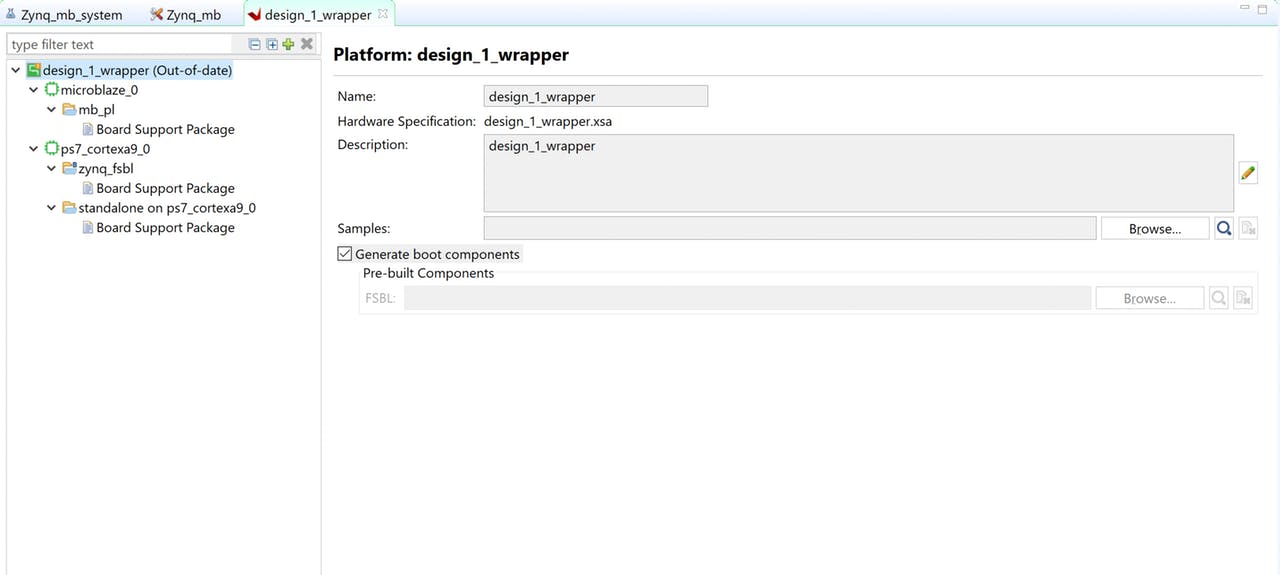Click the pencil edit description icon

(x=1247, y=173)
